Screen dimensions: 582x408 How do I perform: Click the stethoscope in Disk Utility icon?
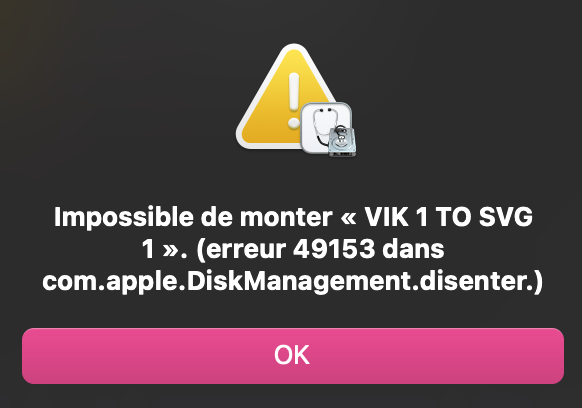click(321, 126)
